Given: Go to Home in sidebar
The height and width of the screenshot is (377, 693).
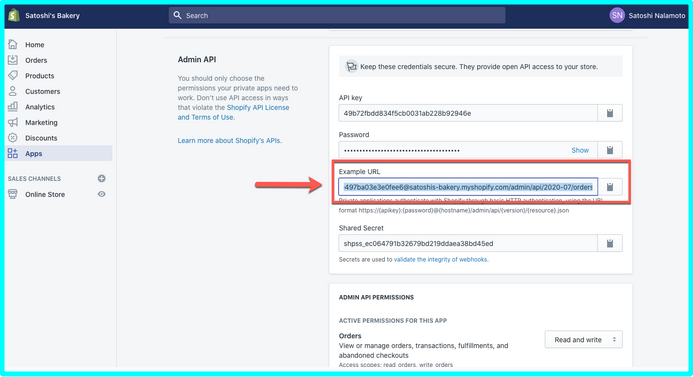Looking at the screenshot, I should [34, 45].
